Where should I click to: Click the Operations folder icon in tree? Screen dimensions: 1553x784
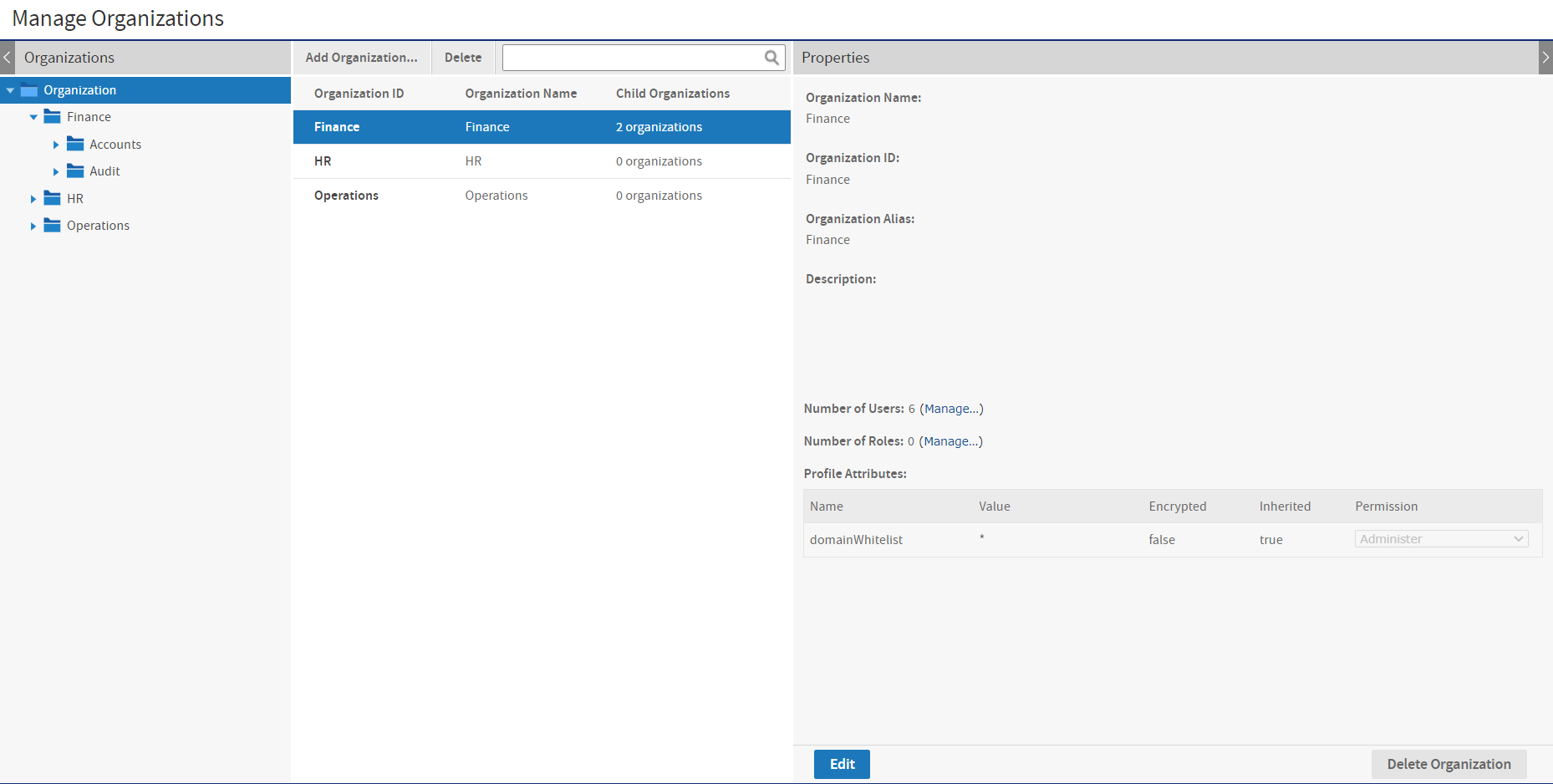[x=53, y=225]
